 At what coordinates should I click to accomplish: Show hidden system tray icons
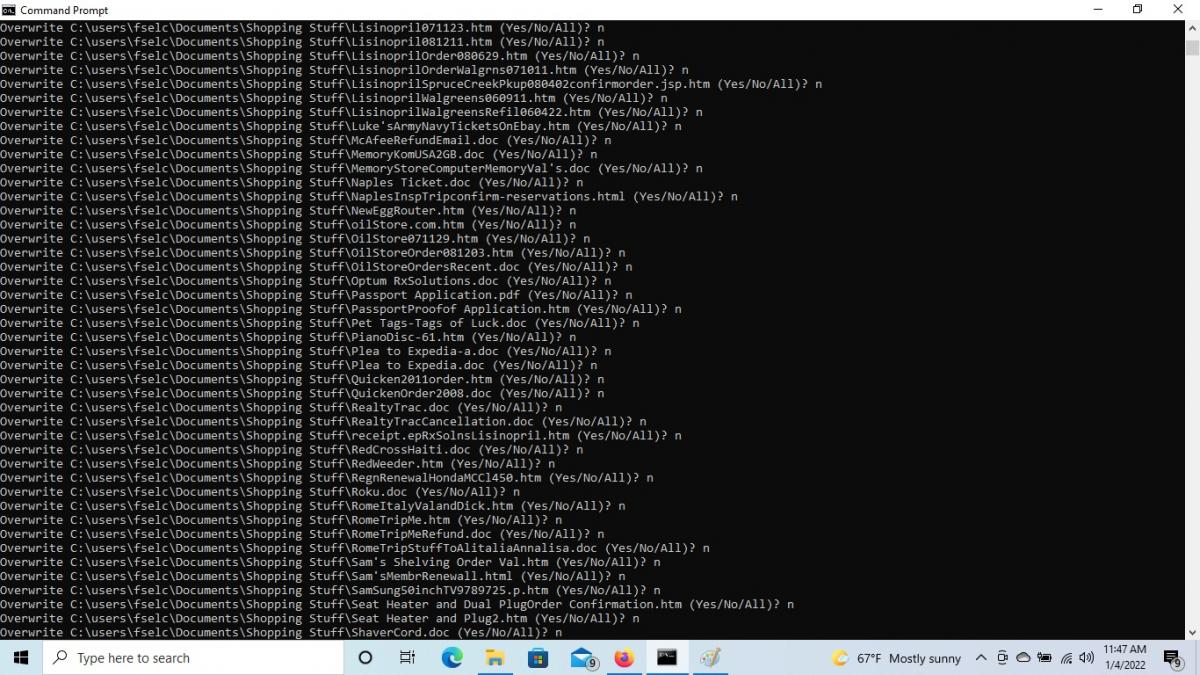tap(980, 658)
